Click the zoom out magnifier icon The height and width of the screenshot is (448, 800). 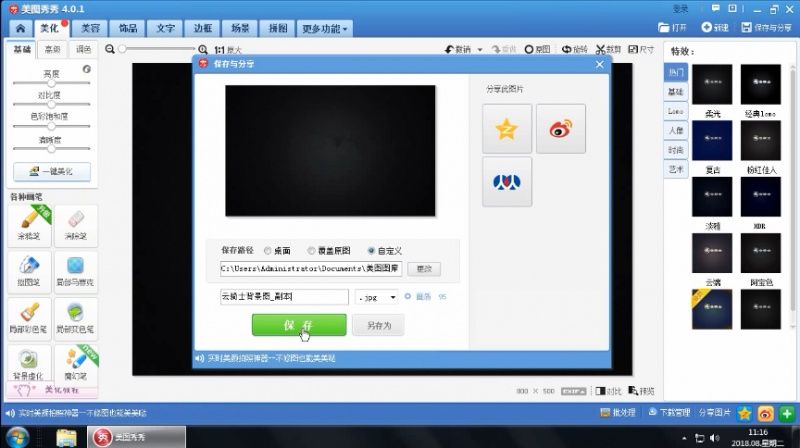[x=110, y=49]
